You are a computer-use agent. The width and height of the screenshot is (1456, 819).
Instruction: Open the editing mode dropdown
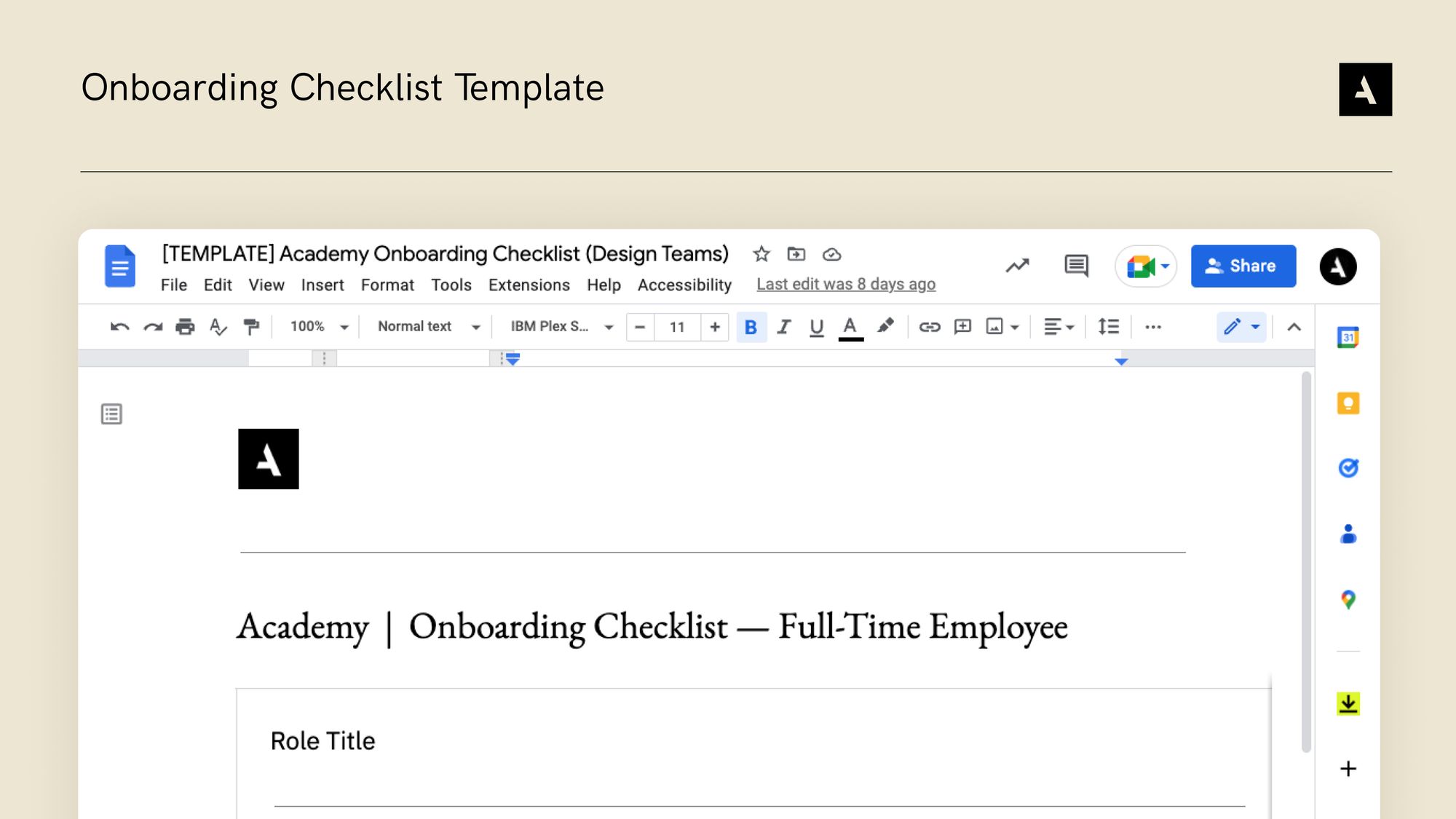pyautogui.click(x=1241, y=327)
